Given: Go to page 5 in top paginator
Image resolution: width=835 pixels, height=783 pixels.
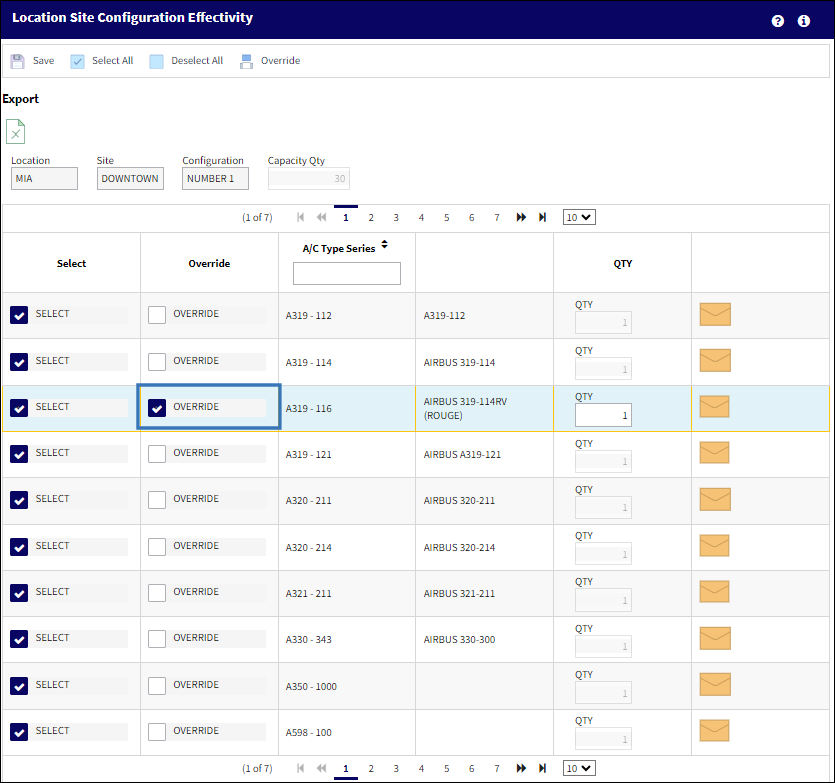Looking at the screenshot, I should tap(447, 217).
